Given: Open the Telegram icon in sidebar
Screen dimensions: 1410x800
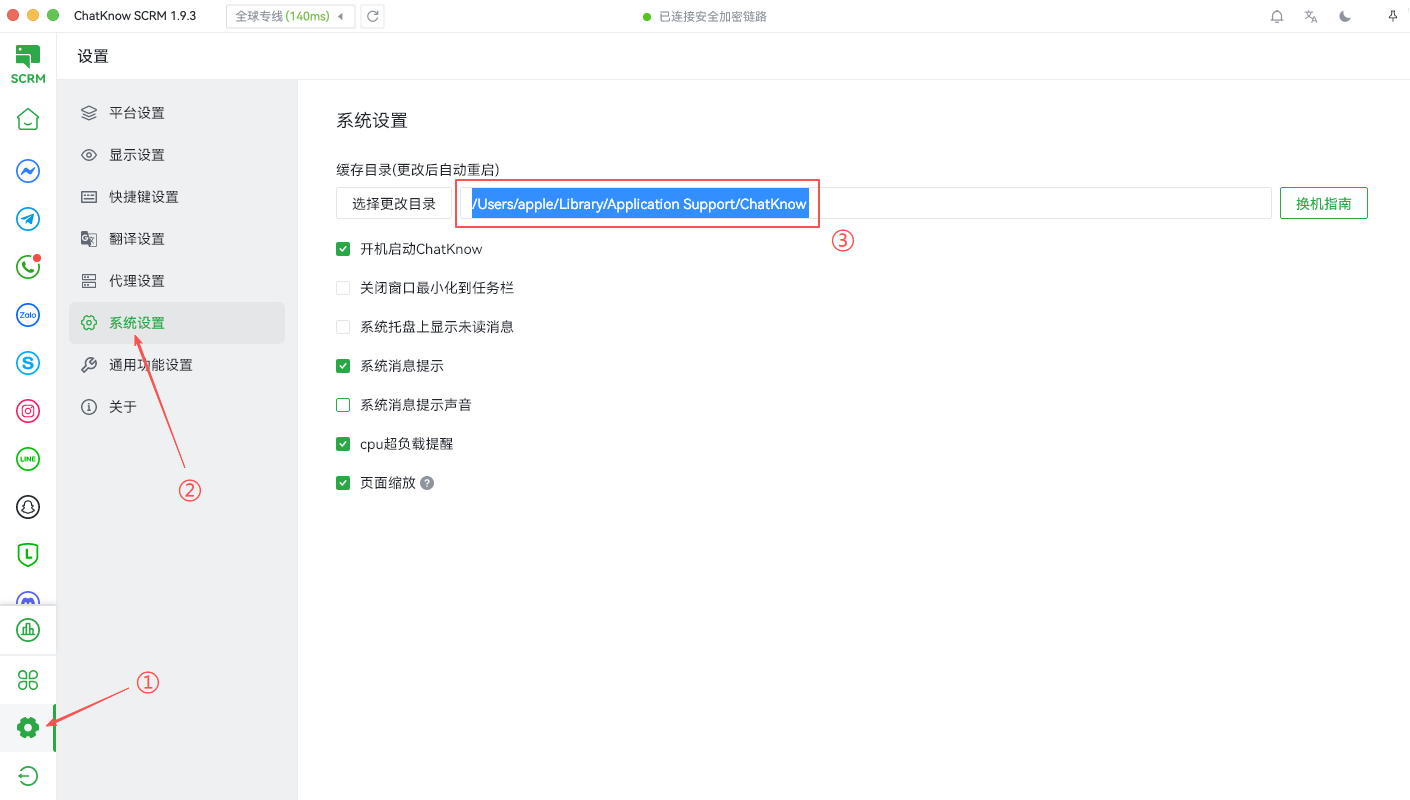Looking at the screenshot, I should [x=28, y=219].
